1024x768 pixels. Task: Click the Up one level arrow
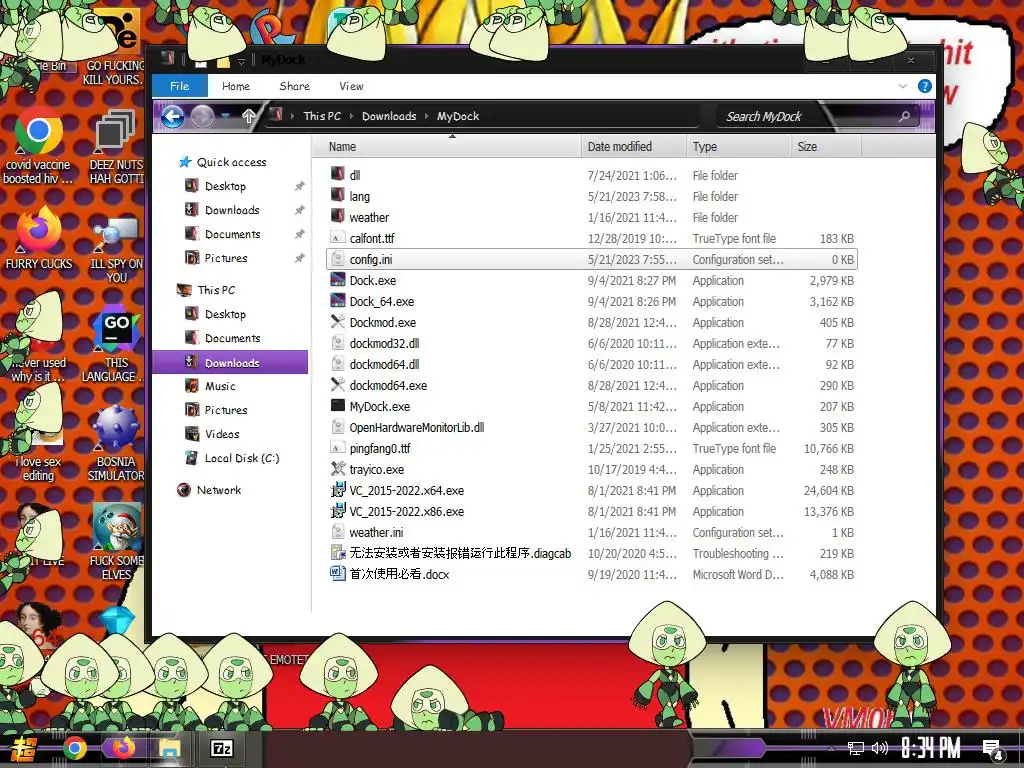tap(249, 116)
